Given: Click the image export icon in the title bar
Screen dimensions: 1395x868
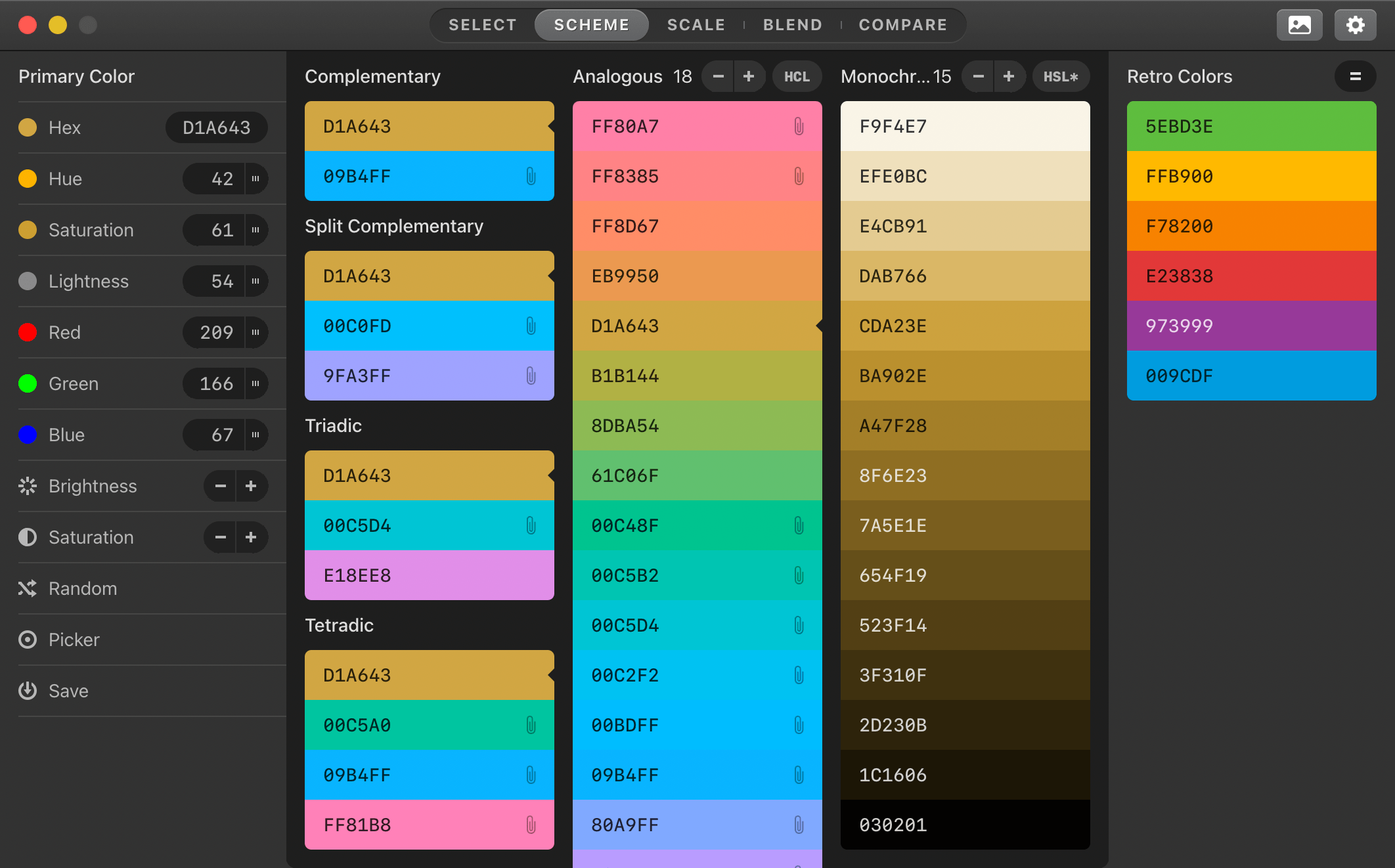Looking at the screenshot, I should (x=1299, y=25).
